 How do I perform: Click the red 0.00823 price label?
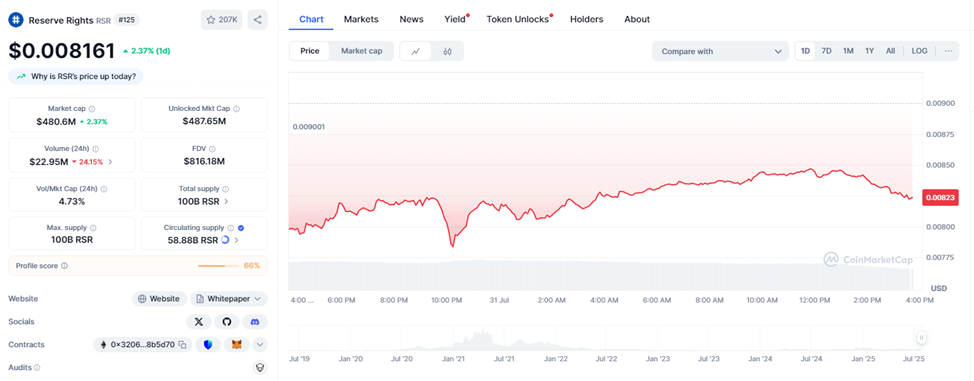point(940,198)
